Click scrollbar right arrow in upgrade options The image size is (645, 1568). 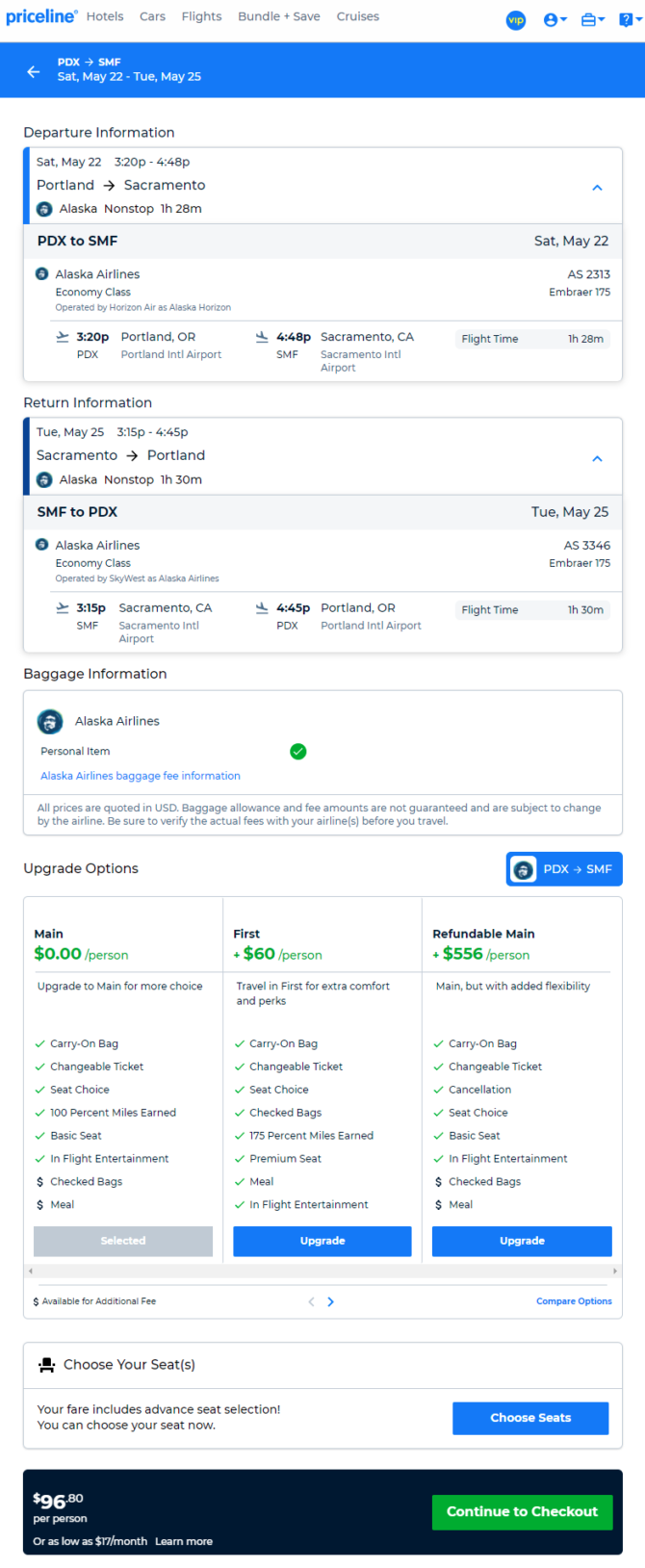click(615, 1272)
